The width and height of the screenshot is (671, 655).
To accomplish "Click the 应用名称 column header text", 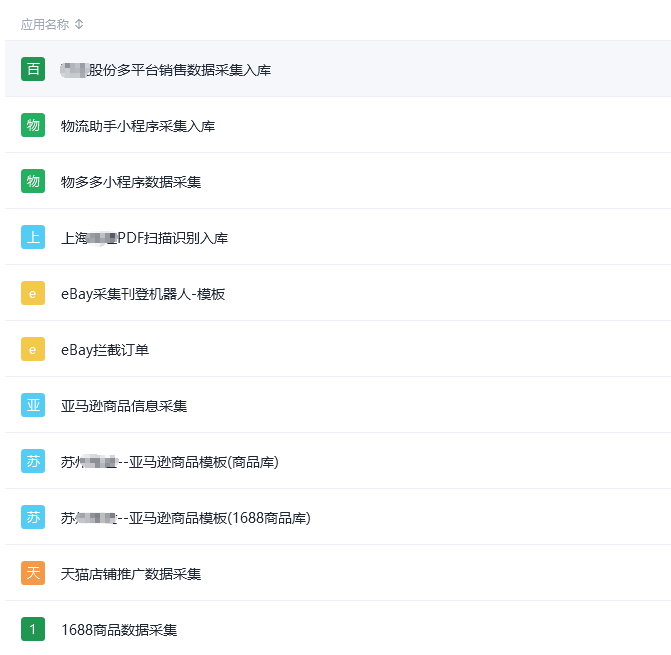I will click(x=45, y=24).
